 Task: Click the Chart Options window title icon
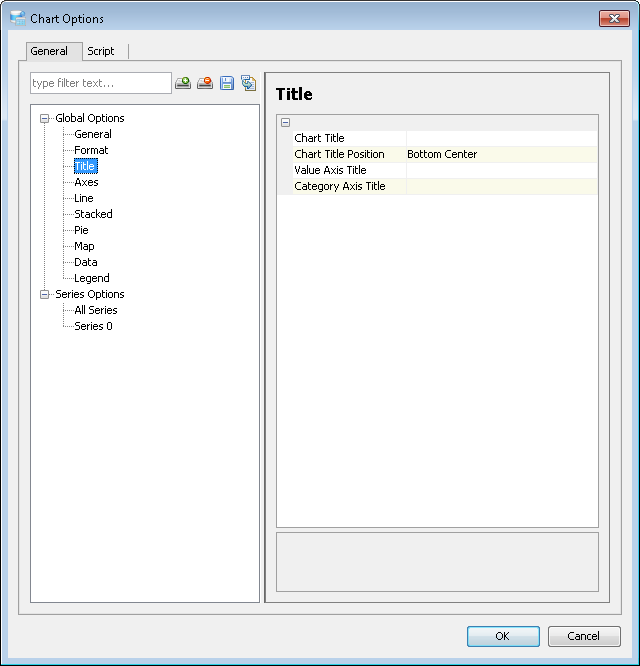pos(18,19)
